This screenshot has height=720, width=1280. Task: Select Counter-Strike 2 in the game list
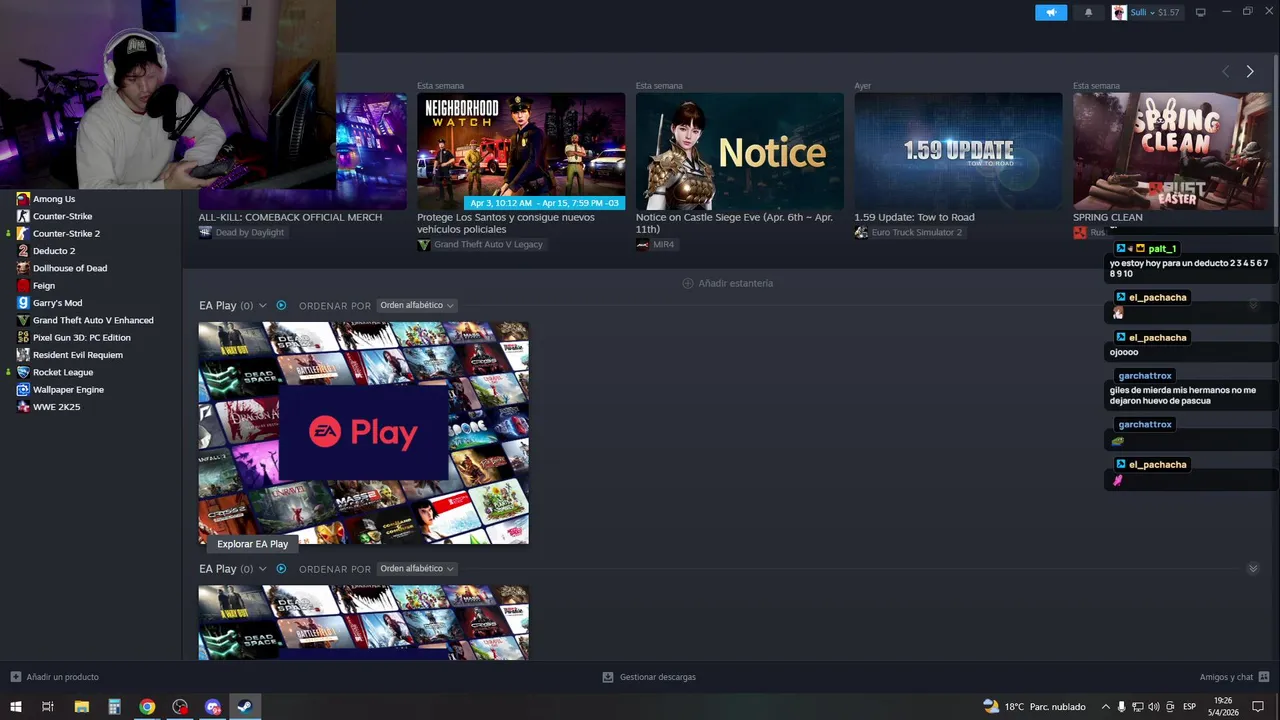tap(66, 233)
